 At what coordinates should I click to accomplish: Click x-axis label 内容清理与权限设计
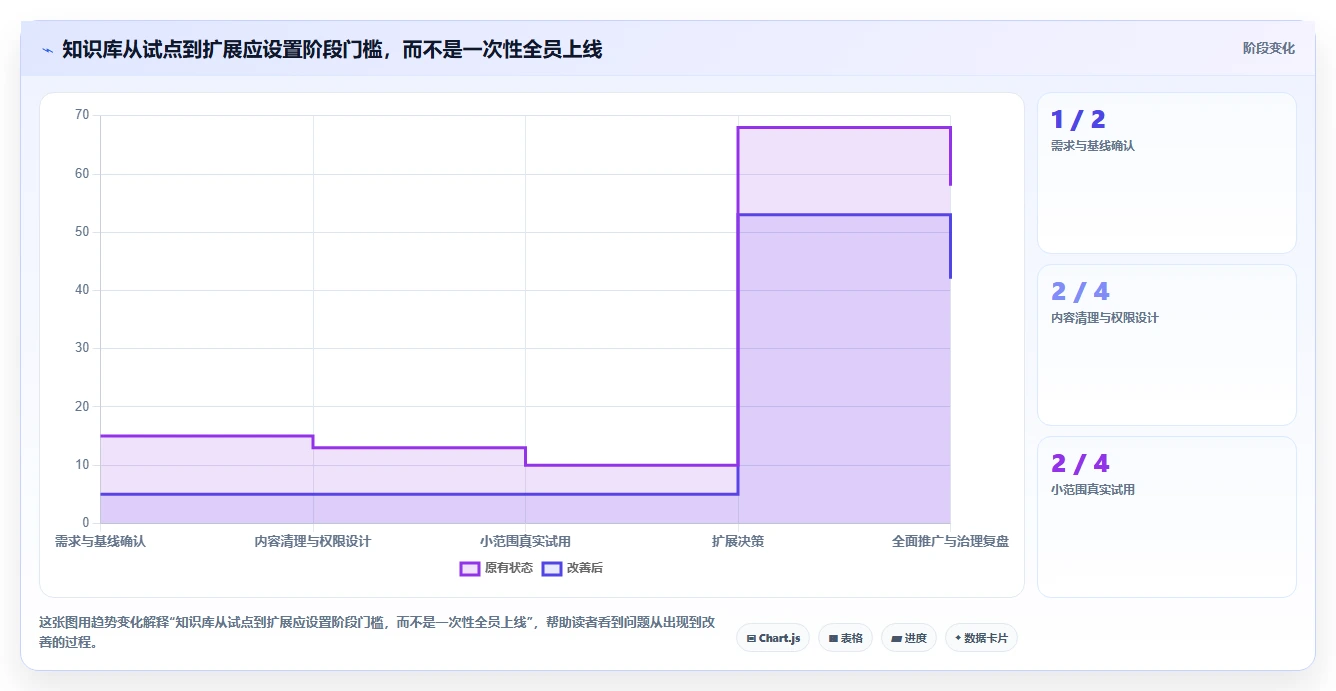[x=313, y=541]
